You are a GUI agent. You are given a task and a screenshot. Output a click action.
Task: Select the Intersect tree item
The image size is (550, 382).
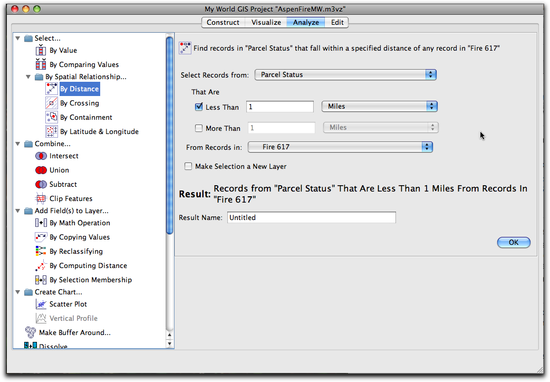point(64,156)
